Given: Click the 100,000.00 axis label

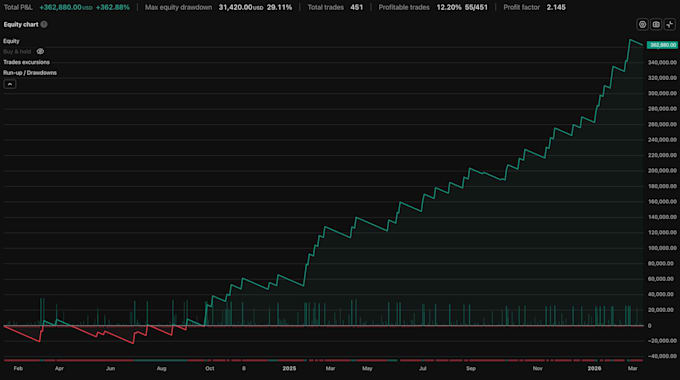Looking at the screenshot, I should tap(662, 248).
